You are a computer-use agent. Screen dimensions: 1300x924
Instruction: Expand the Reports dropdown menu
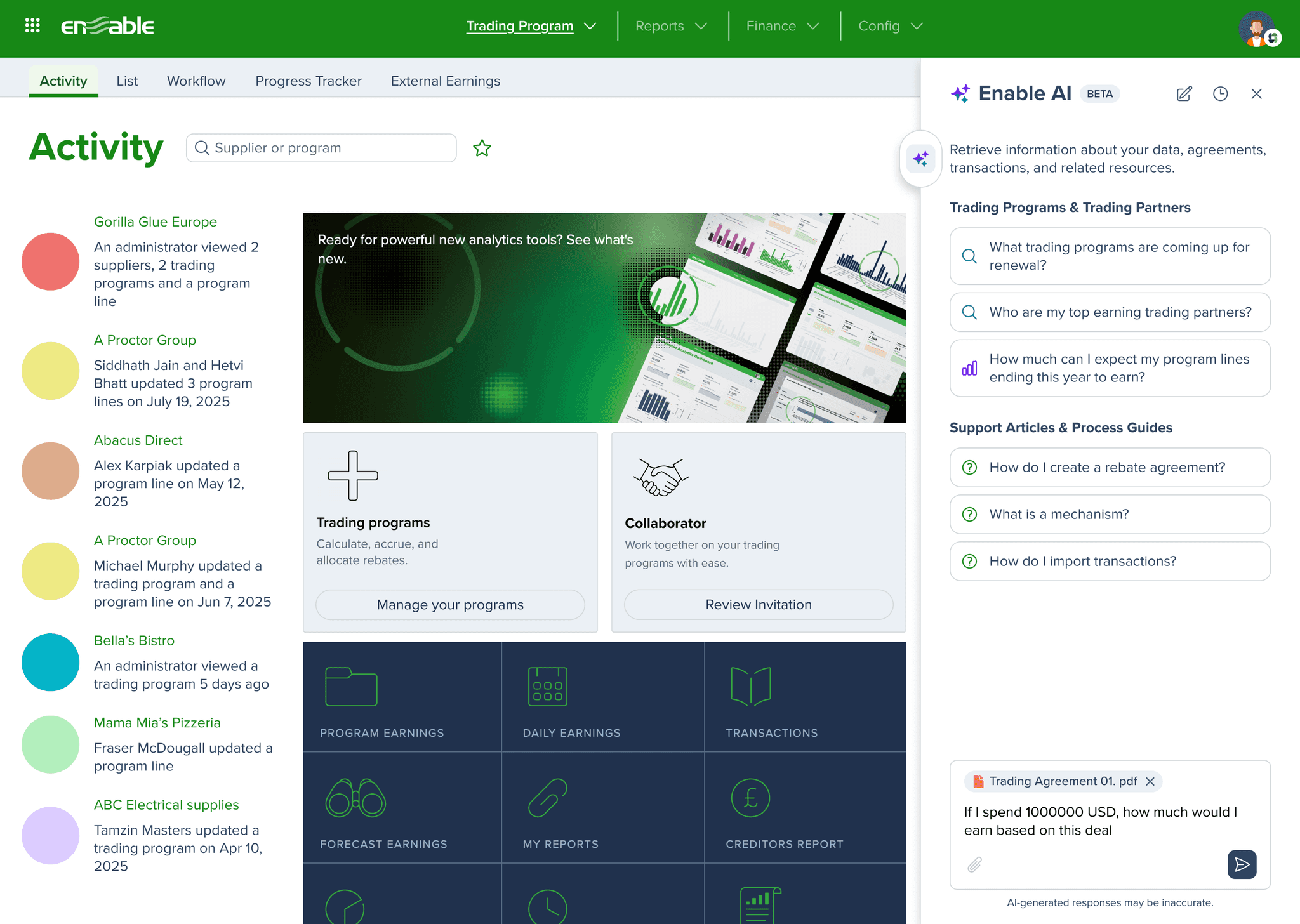(x=671, y=26)
